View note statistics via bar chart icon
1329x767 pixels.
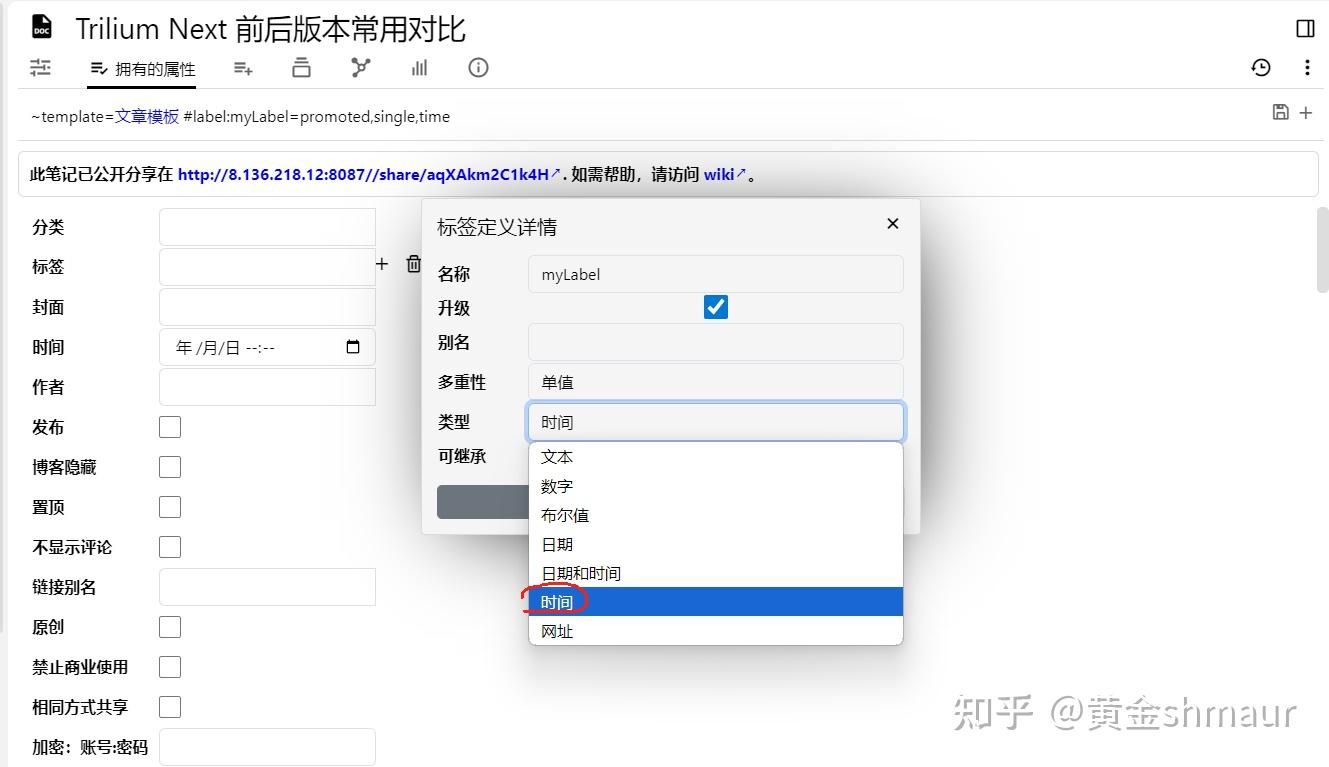pyautogui.click(x=419, y=68)
